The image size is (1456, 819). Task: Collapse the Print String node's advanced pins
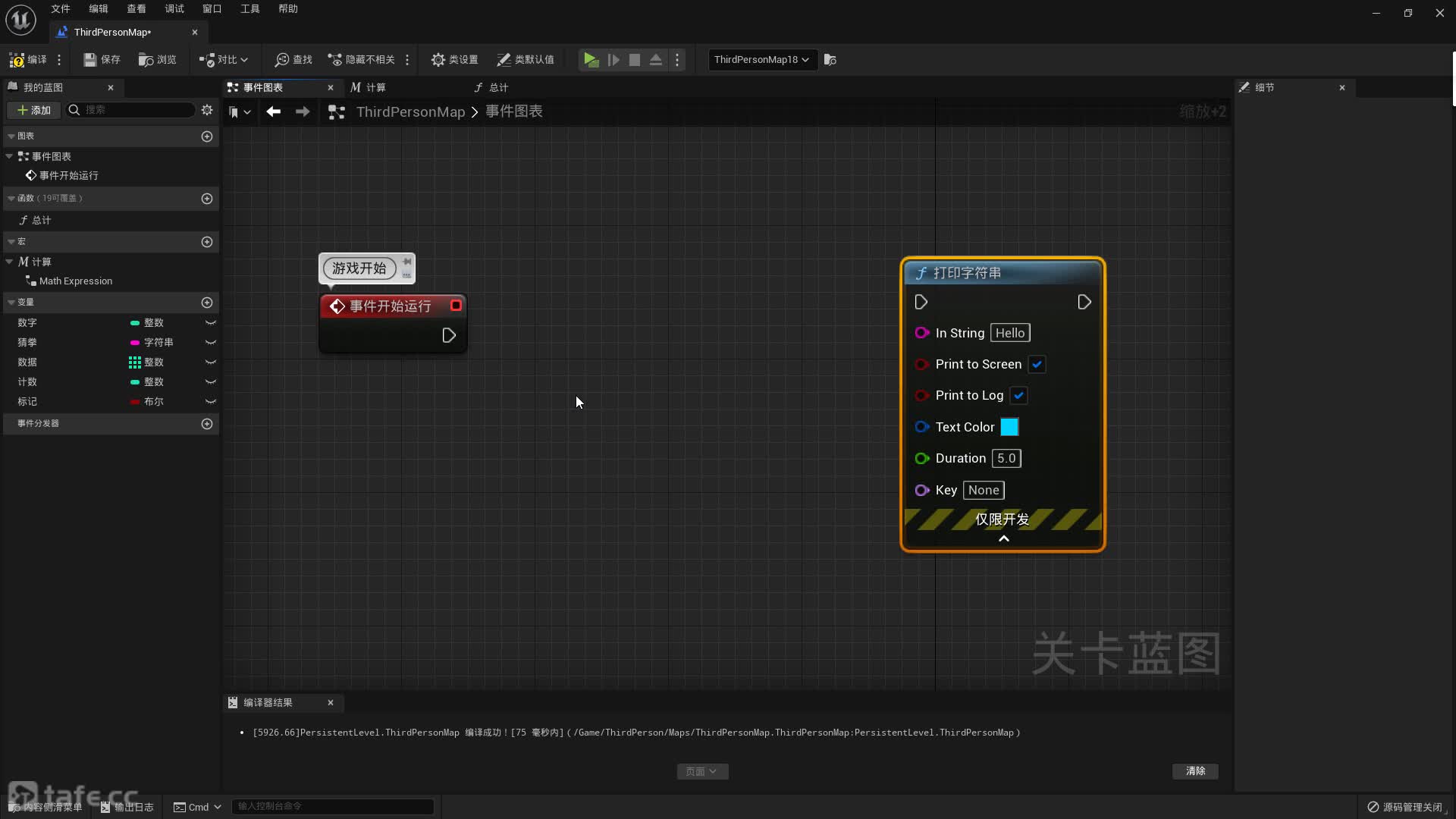tap(1003, 538)
